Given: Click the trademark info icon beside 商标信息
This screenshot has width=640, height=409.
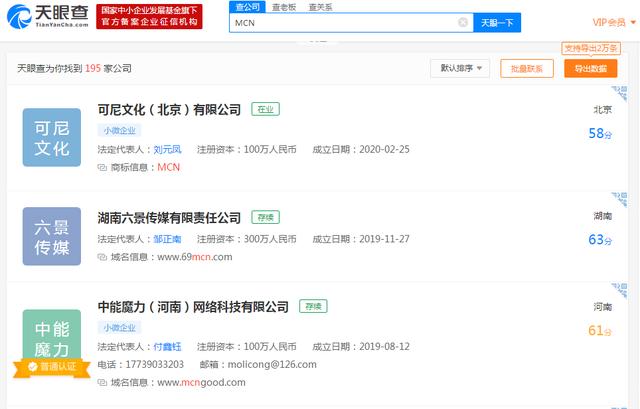Looking at the screenshot, I should click(102, 167).
